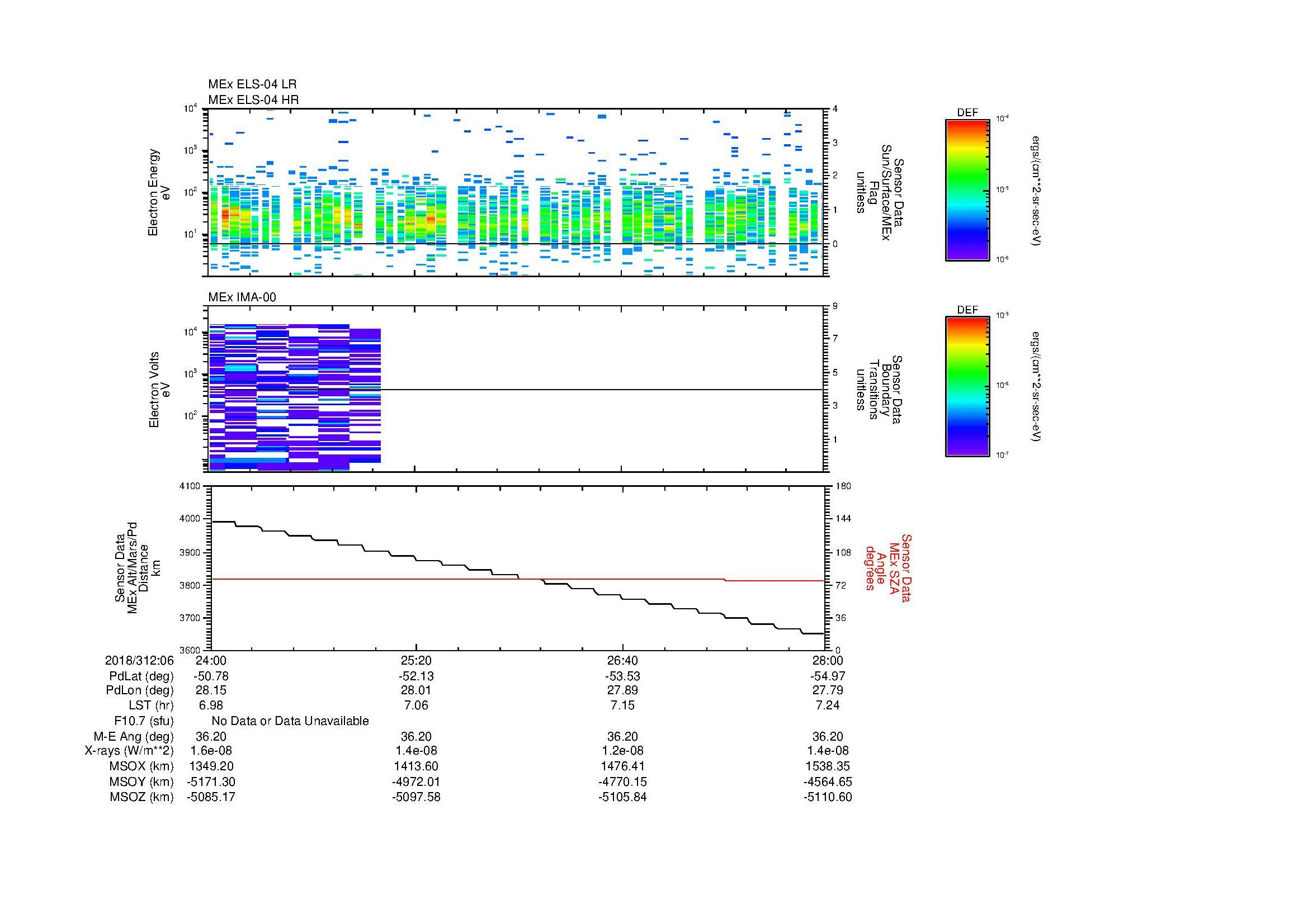
Task: Click the 26:40 time axis label
Action: [x=622, y=660]
